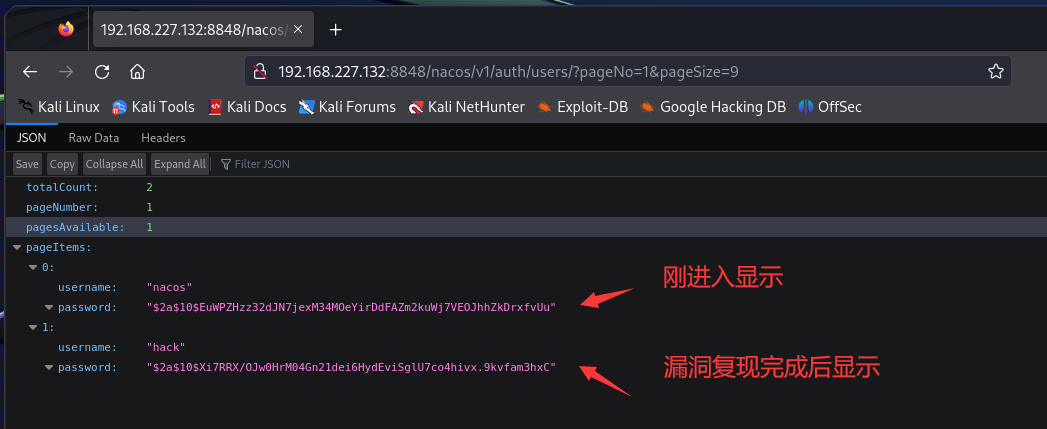Collapse the pageItems tree node
This screenshot has width=1047, height=429.
17,247
